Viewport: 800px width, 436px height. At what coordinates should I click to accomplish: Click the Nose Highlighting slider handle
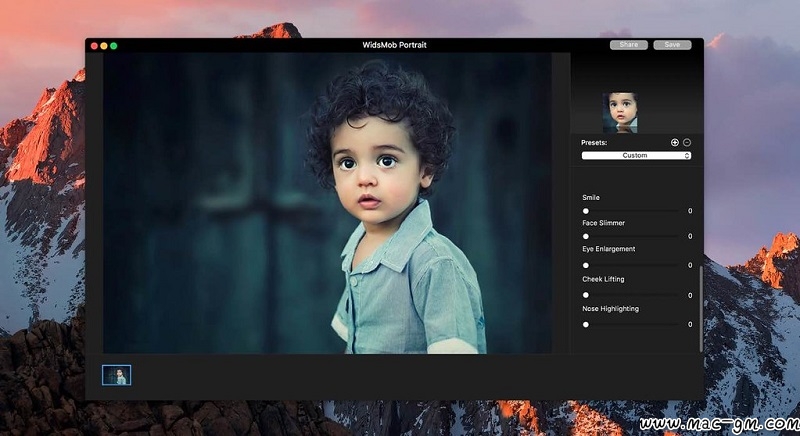[586, 324]
